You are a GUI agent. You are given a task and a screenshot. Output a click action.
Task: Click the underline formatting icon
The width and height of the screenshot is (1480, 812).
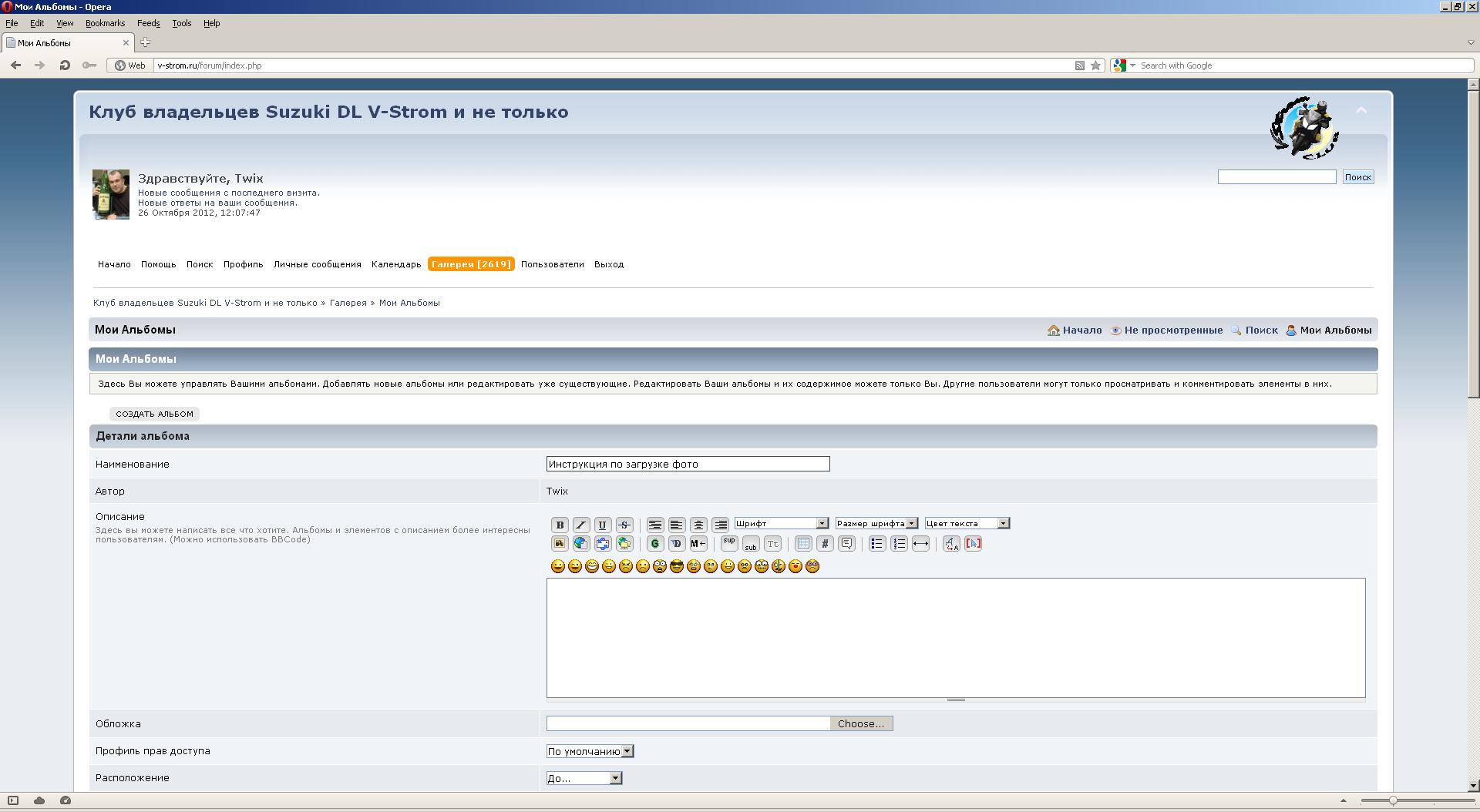603,525
